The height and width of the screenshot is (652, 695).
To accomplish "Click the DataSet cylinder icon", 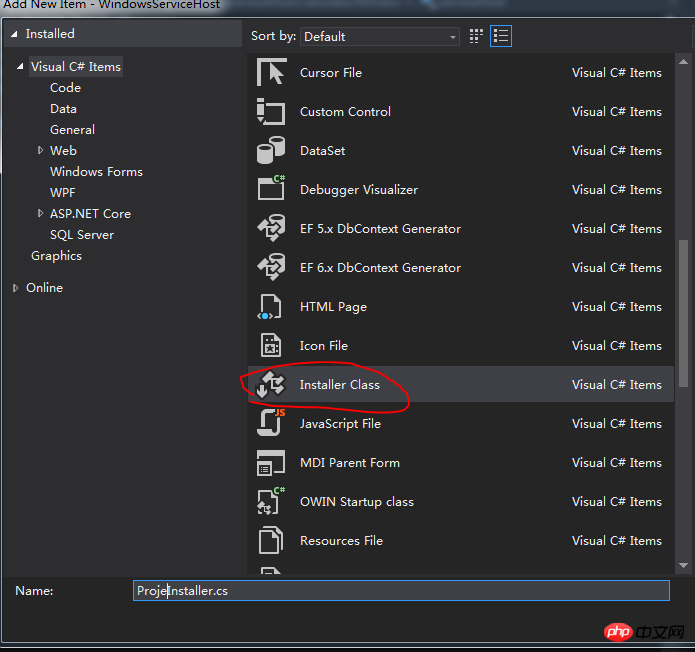I will (x=271, y=150).
